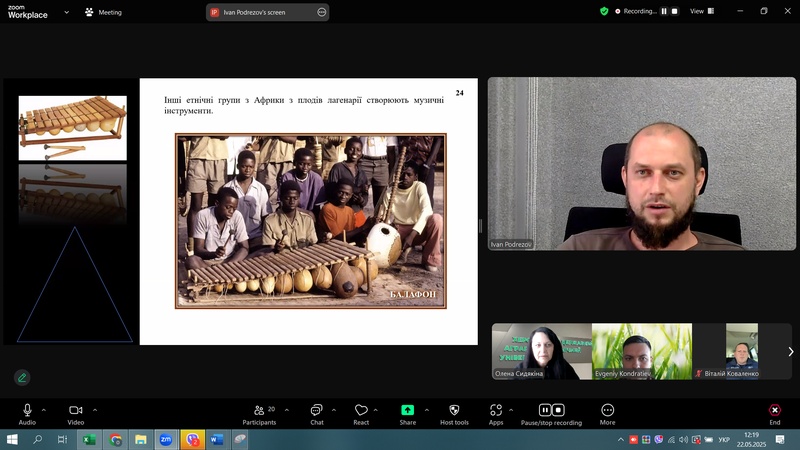Open the Windows notification center
The width and height of the screenshot is (800, 450).
point(780,439)
